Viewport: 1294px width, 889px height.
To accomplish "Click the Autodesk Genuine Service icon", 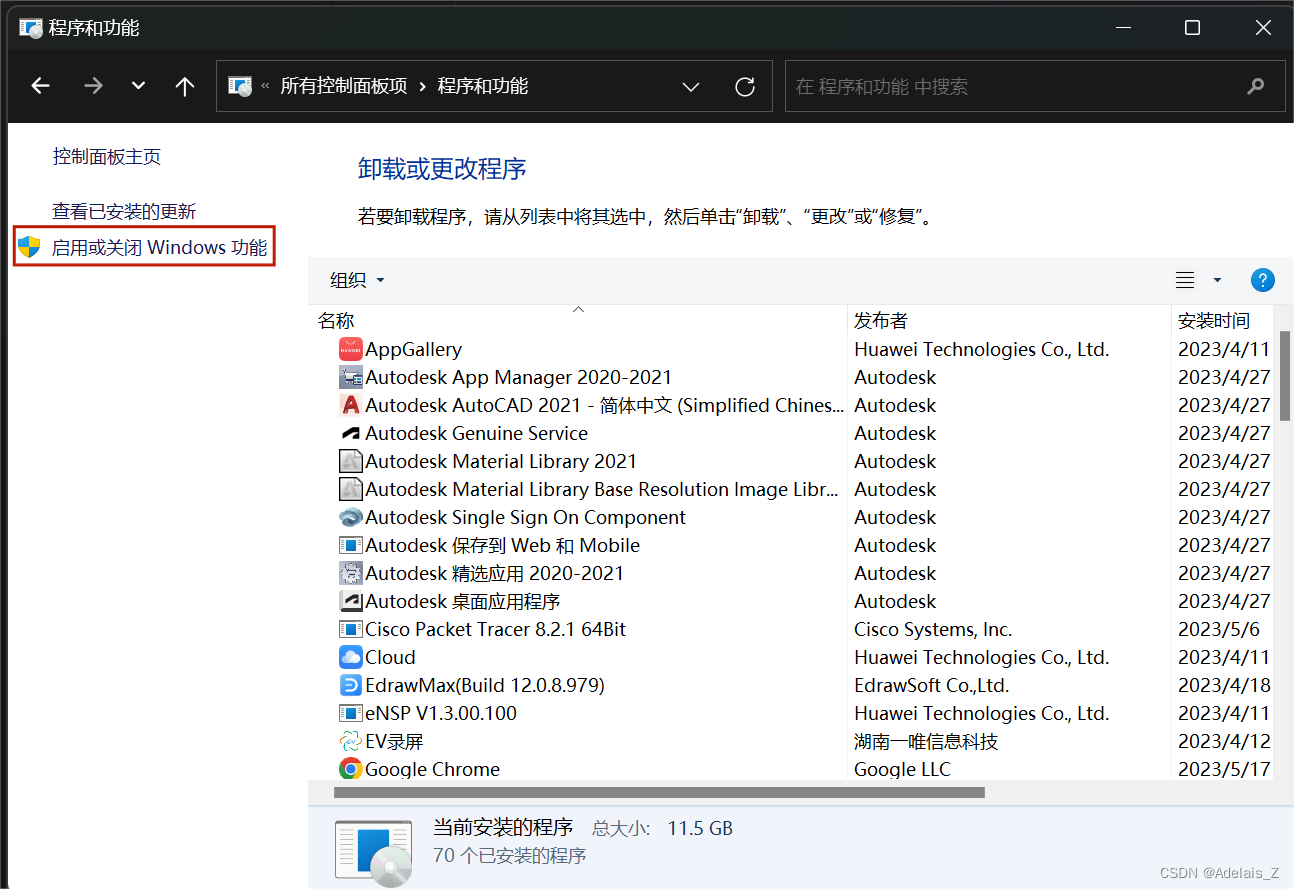I will coord(350,433).
